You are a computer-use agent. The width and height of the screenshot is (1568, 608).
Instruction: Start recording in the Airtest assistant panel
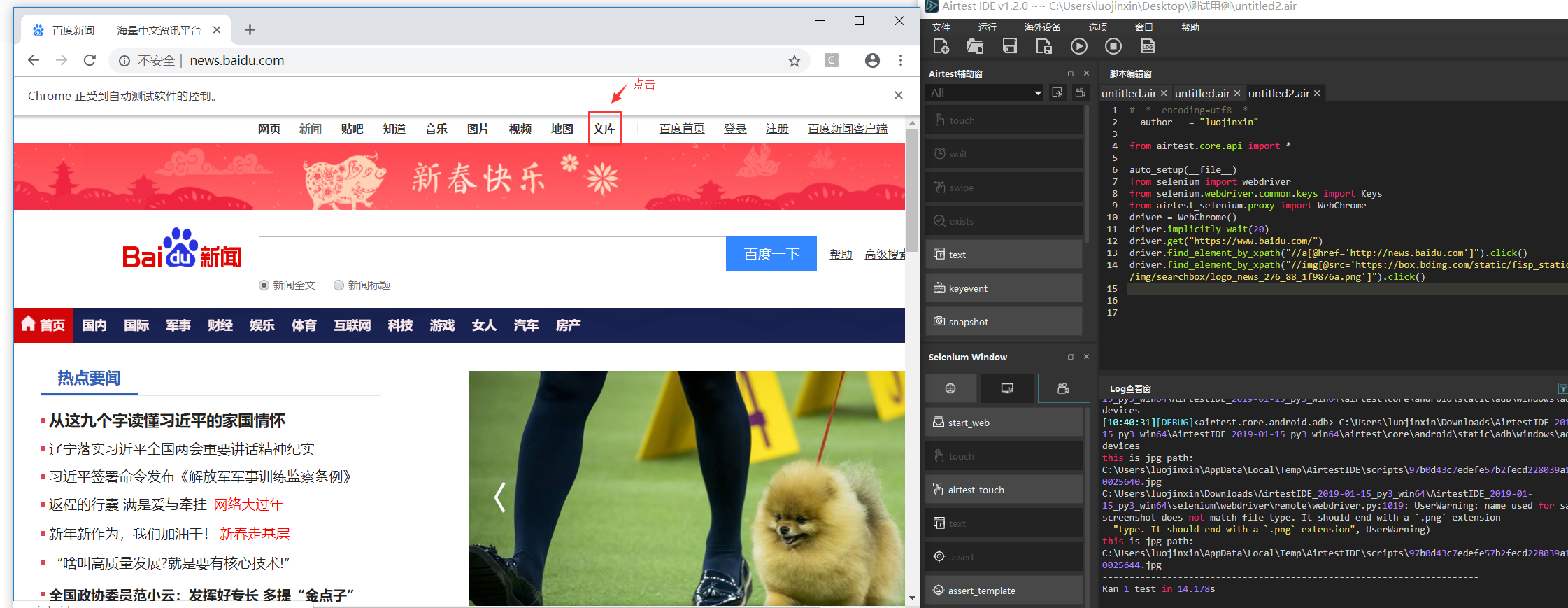click(x=1081, y=92)
